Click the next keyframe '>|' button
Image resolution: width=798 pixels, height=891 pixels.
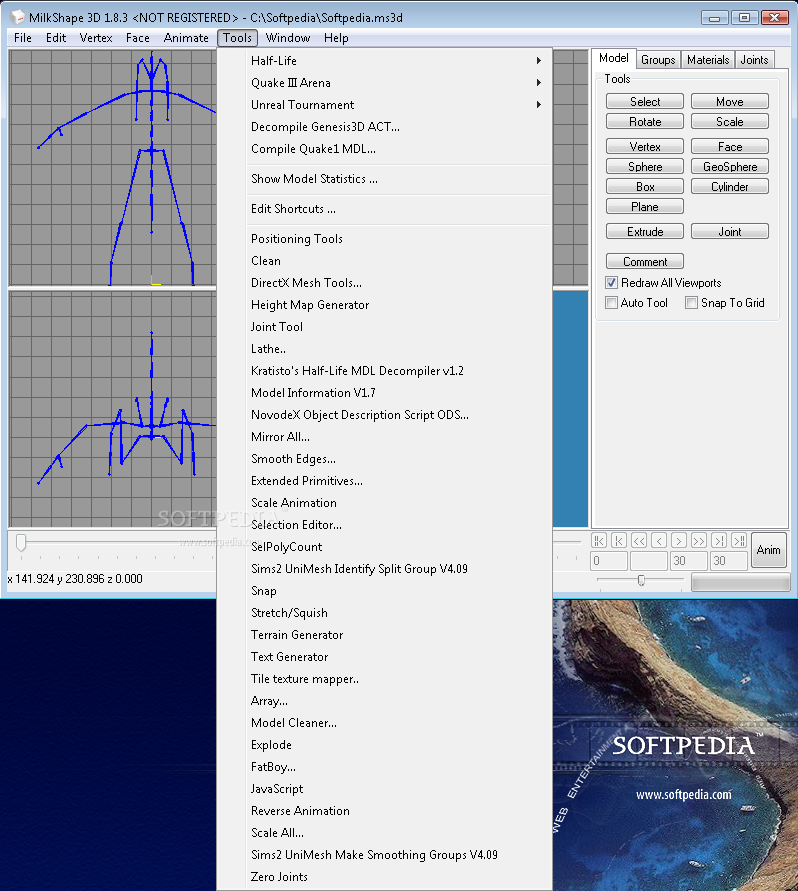(719, 540)
